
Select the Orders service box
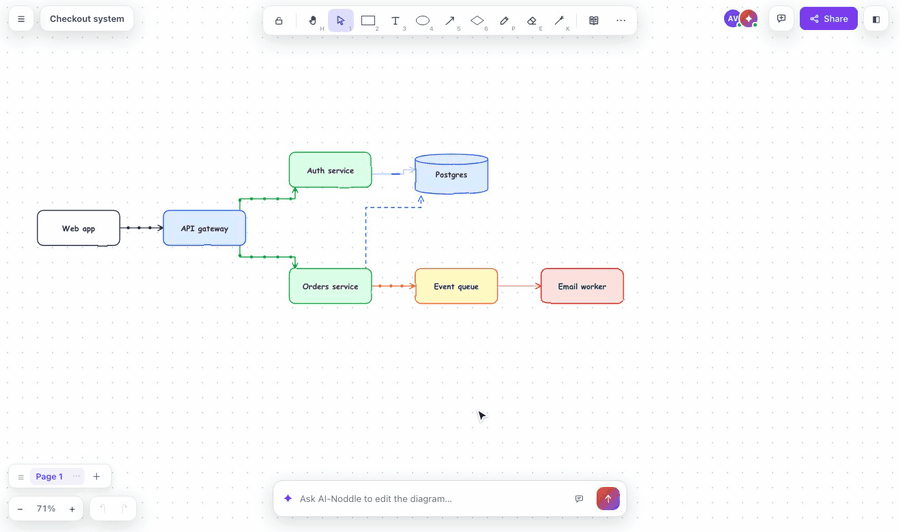[330, 286]
